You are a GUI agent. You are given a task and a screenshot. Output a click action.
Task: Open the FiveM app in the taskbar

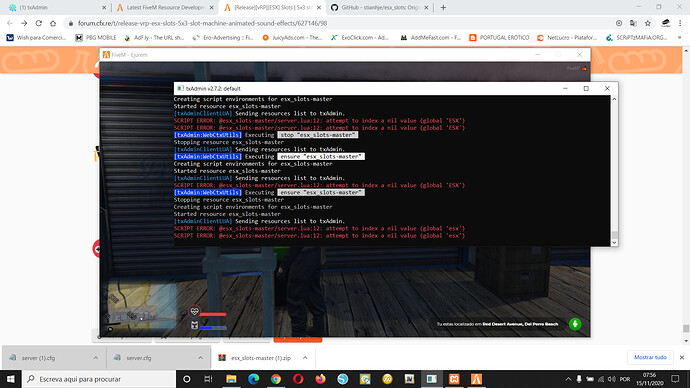477,379
